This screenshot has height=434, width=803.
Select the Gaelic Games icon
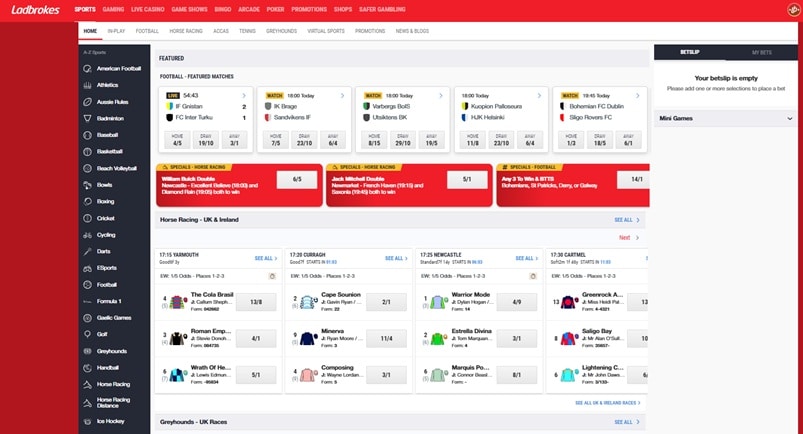(88, 318)
